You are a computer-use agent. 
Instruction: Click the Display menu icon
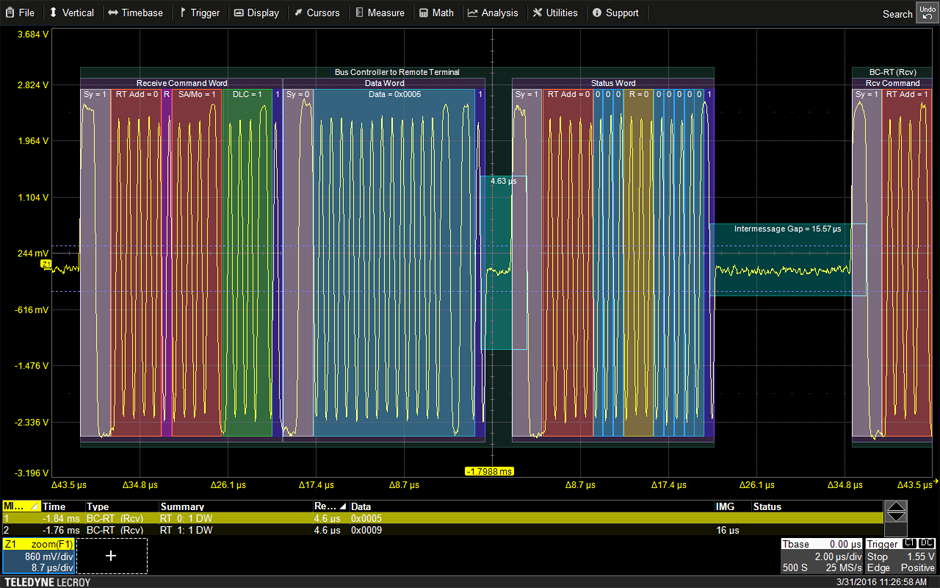pos(239,13)
